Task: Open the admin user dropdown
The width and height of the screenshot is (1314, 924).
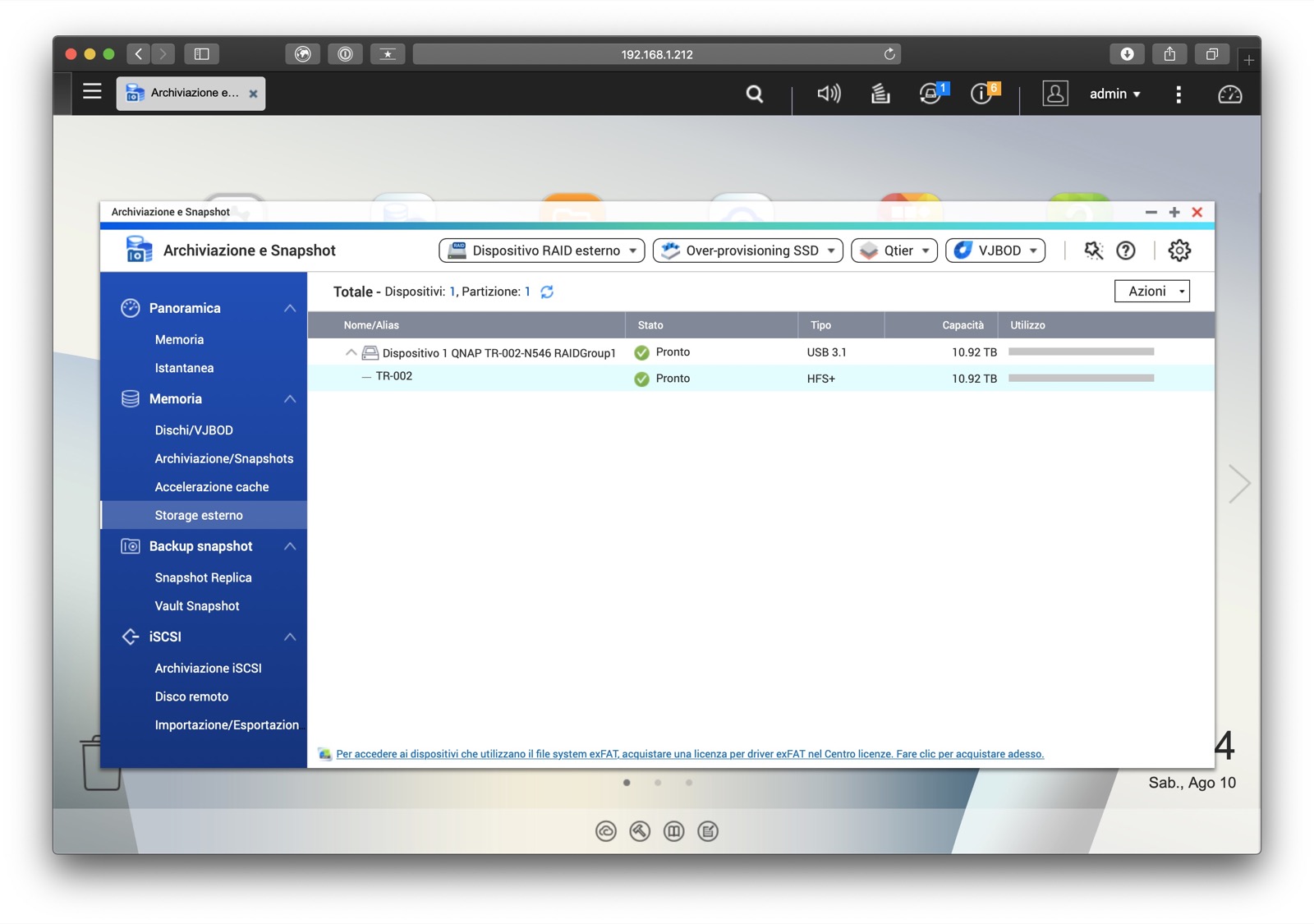Action: [x=1114, y=94]
